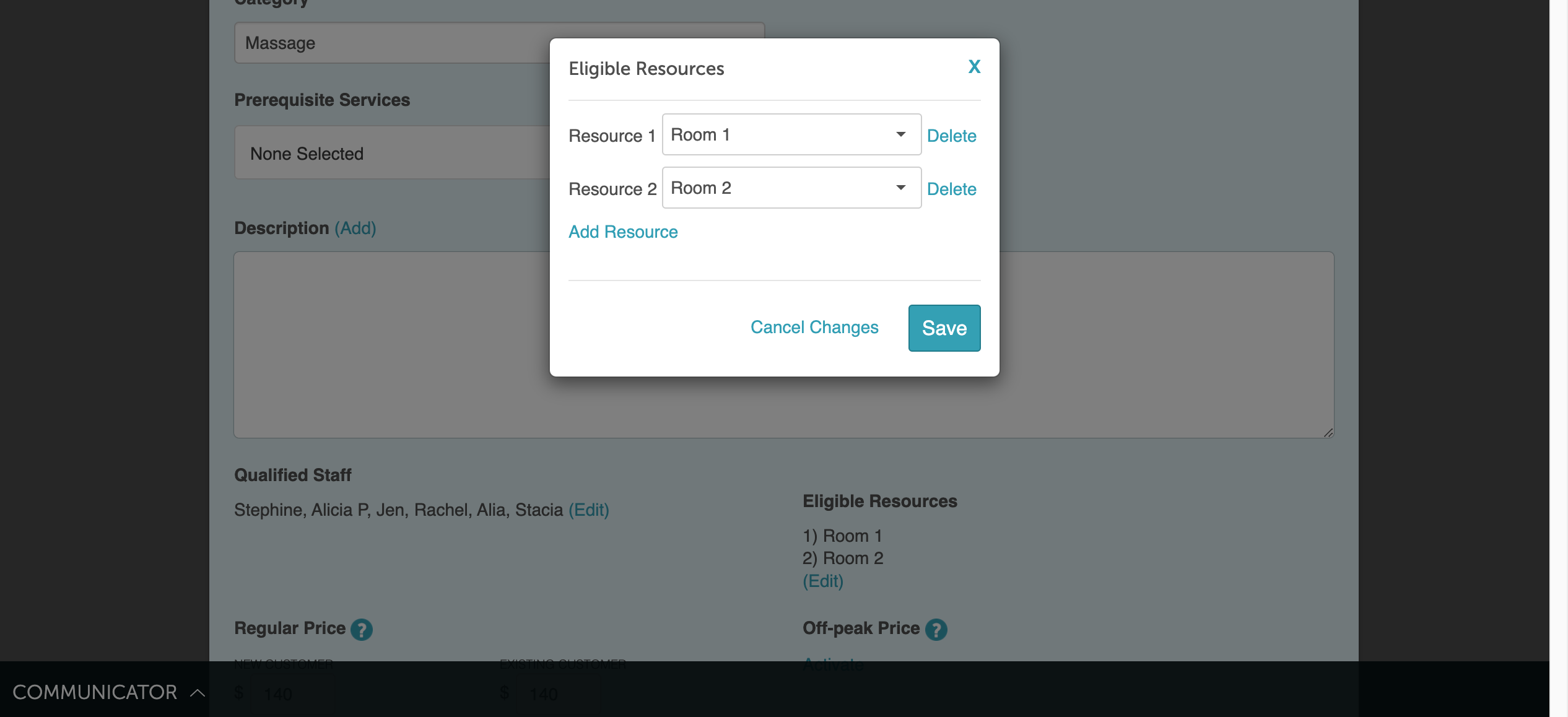Click the Regular Price help icon
The width and height of the screenshot is (1568, 717).
tap(362, 629)
